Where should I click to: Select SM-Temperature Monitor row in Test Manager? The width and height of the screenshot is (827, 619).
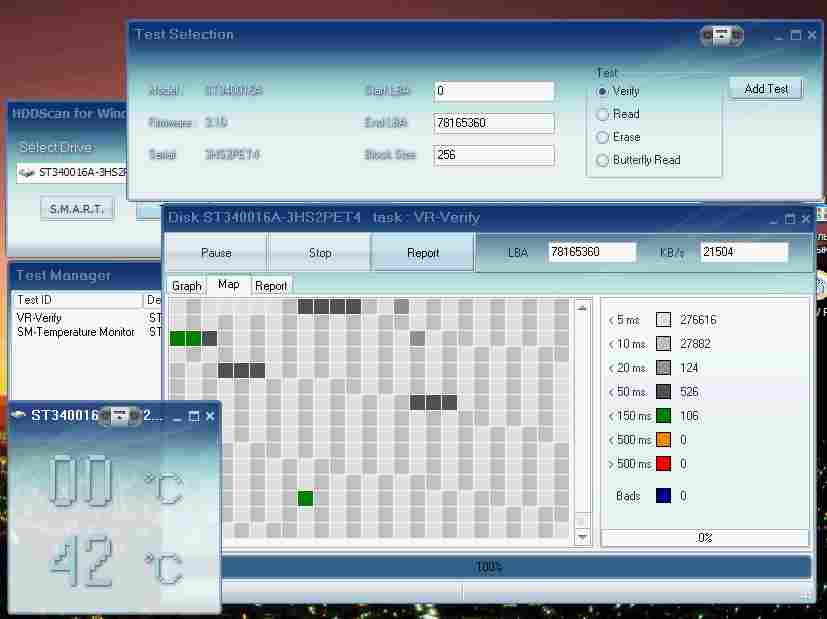pyautogui.click(x=88, y=332)
